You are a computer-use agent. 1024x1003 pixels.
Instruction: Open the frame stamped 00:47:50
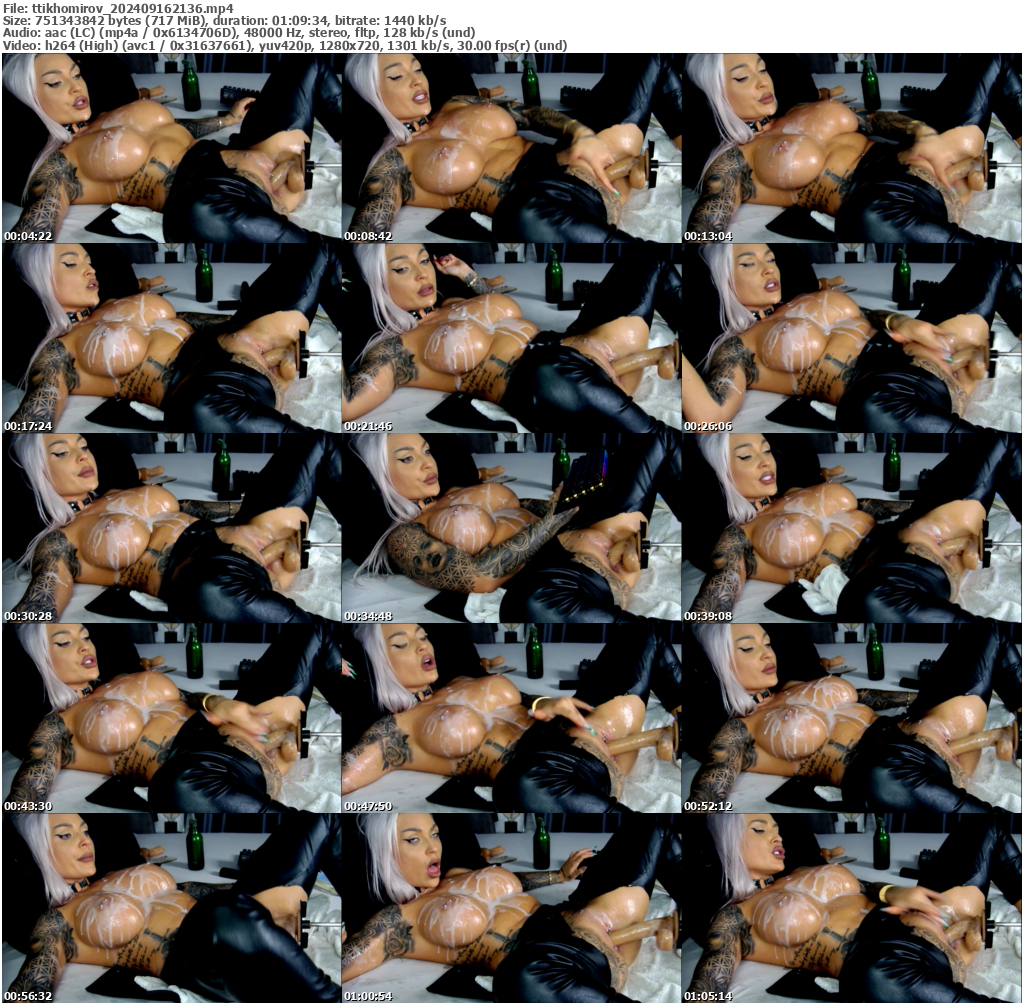pyautogui.click(x=511, y=718)
